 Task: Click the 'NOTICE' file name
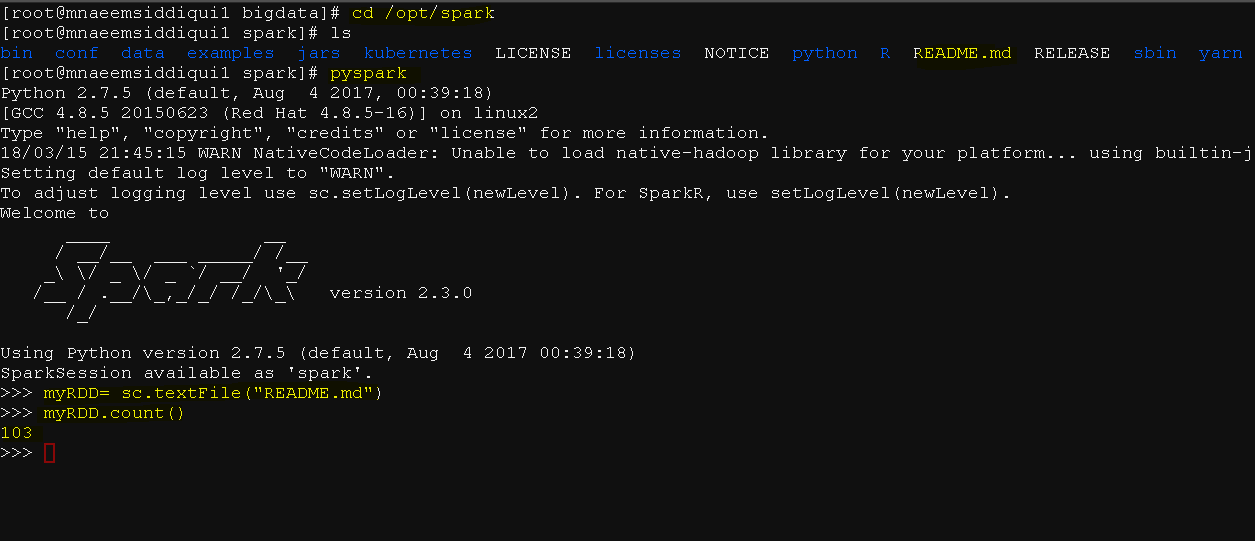[737, 53]
